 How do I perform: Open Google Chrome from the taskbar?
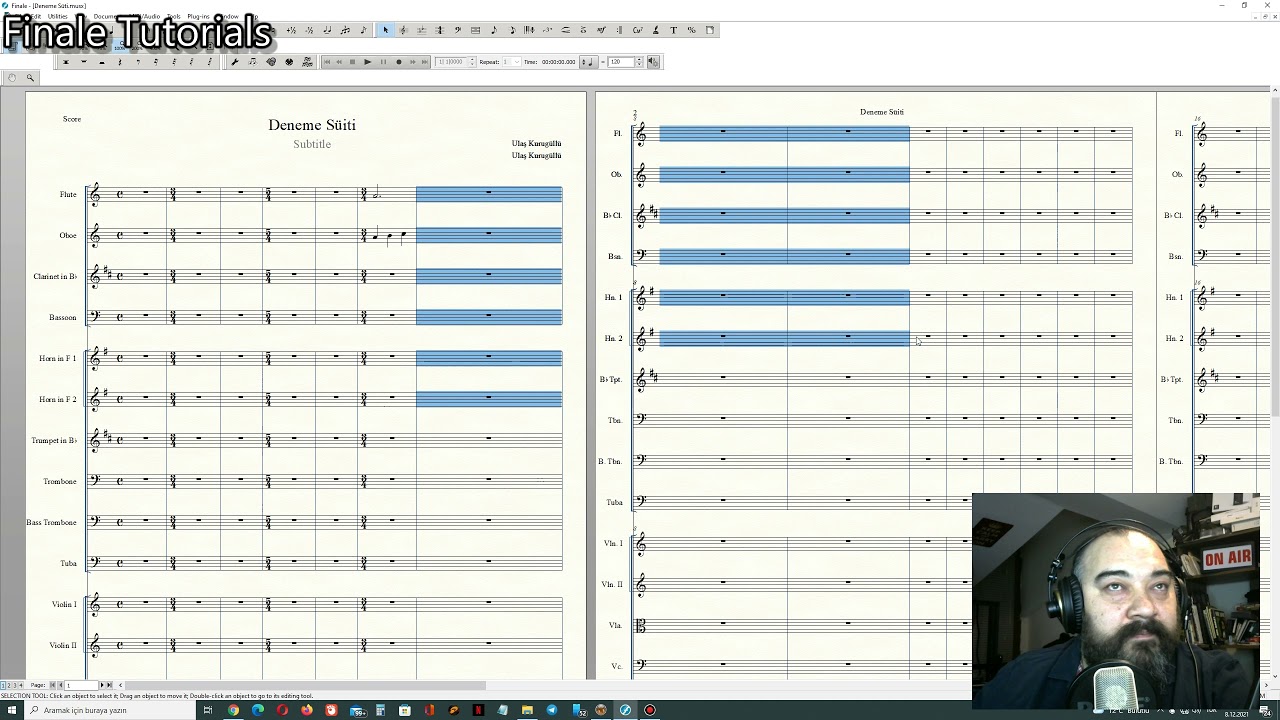click(233, 710)
